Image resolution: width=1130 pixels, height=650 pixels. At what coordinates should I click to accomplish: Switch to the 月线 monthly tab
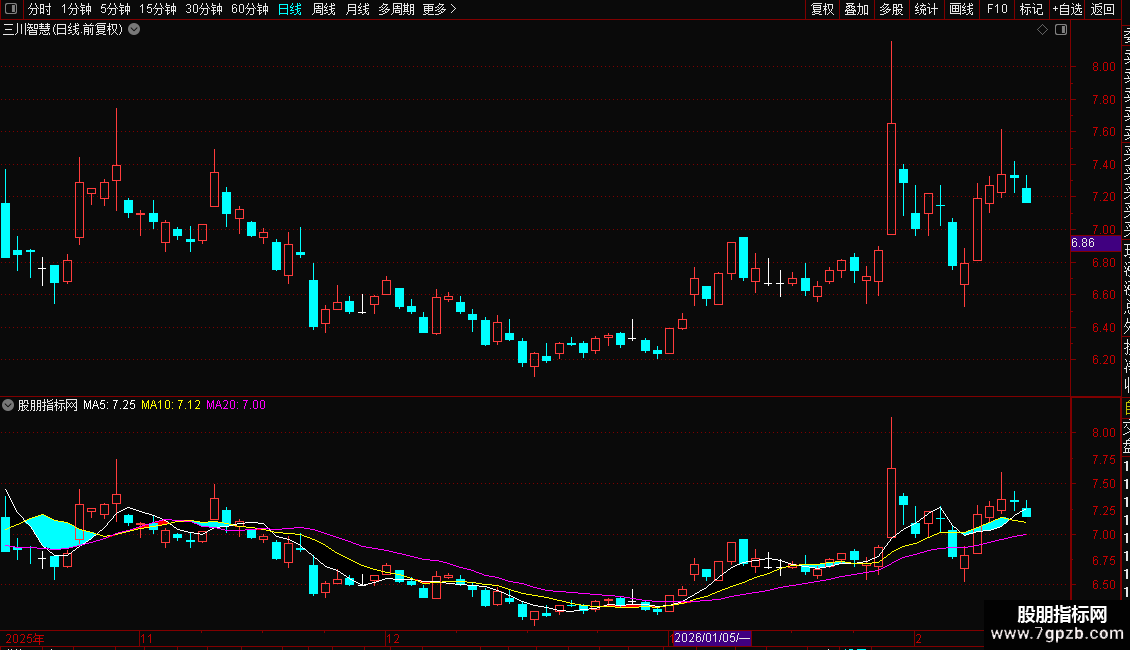pos(357,9)
